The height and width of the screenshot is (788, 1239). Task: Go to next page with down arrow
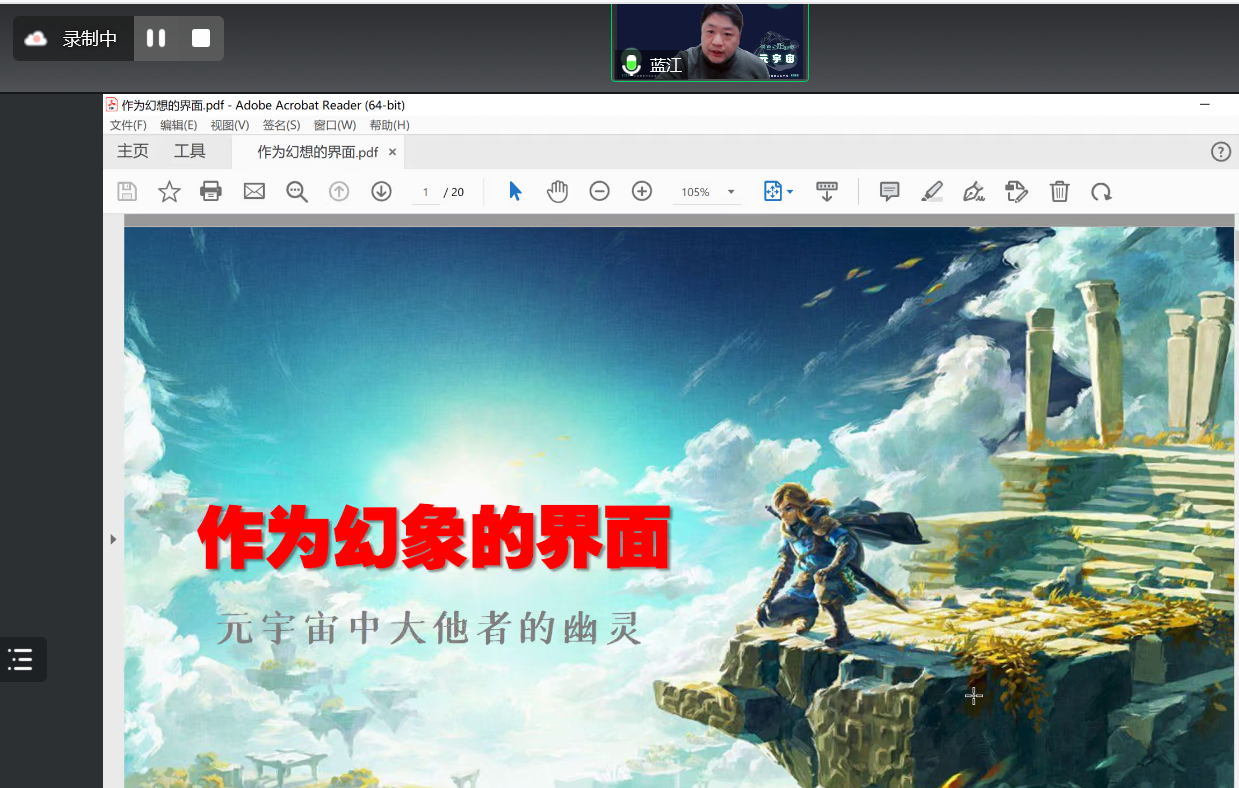381,191
